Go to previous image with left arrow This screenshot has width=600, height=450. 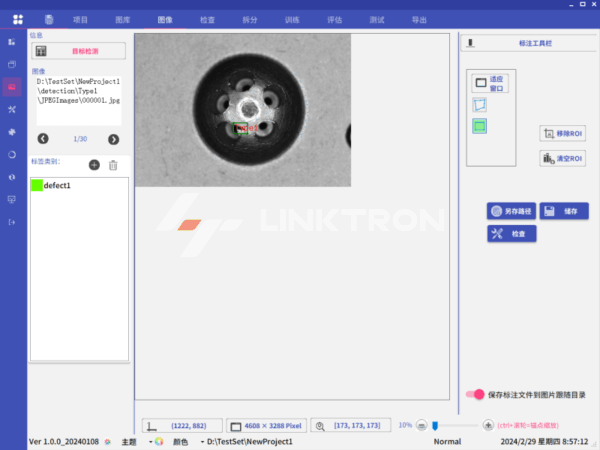click(43, 139)
